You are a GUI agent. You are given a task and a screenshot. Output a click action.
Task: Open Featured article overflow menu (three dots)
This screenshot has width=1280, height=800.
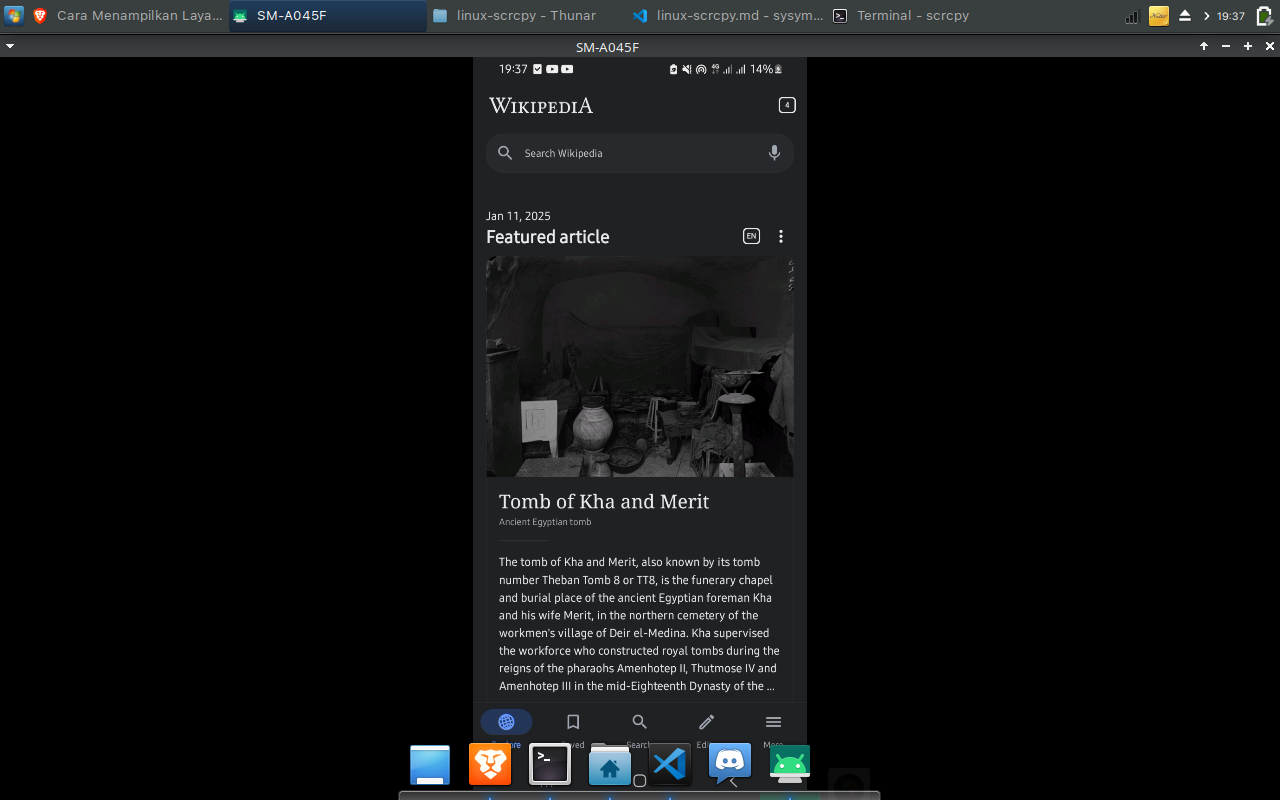click(781, 237)
